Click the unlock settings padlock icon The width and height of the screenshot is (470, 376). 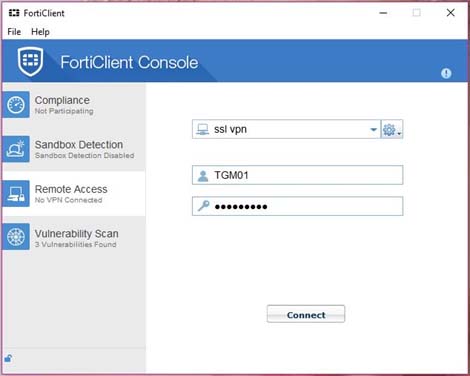pos(8,359)
